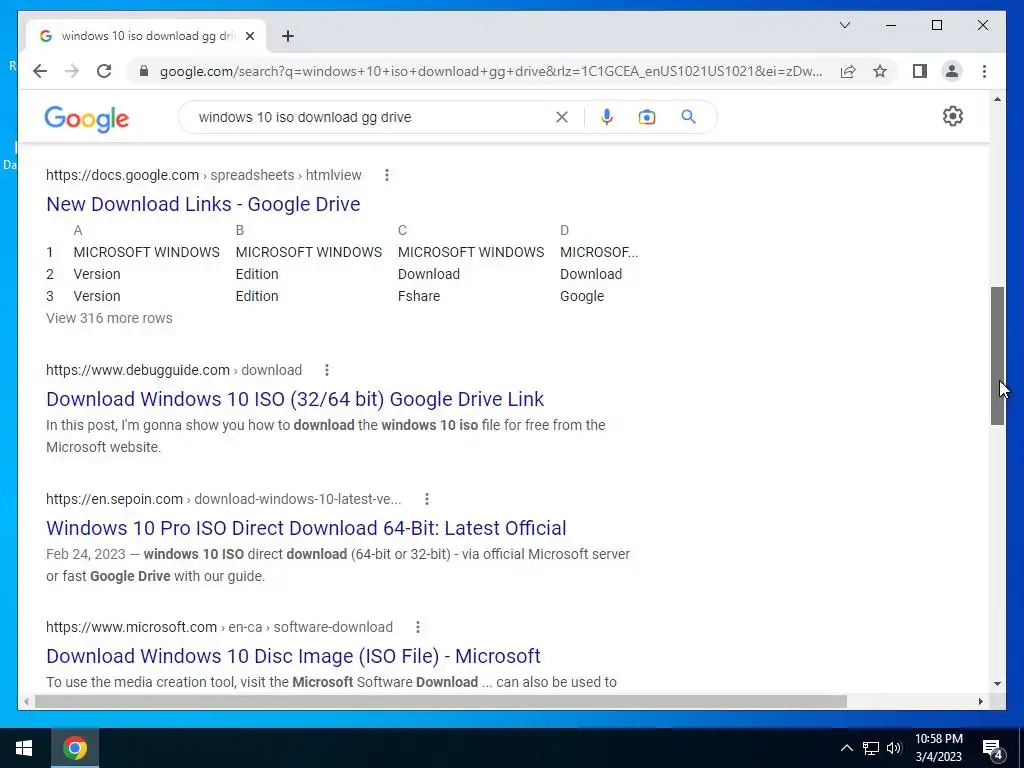Click the scroll-right arrow of horizontal scrollbar
This screenshot has height=768, width=1024.
point(980,701)
